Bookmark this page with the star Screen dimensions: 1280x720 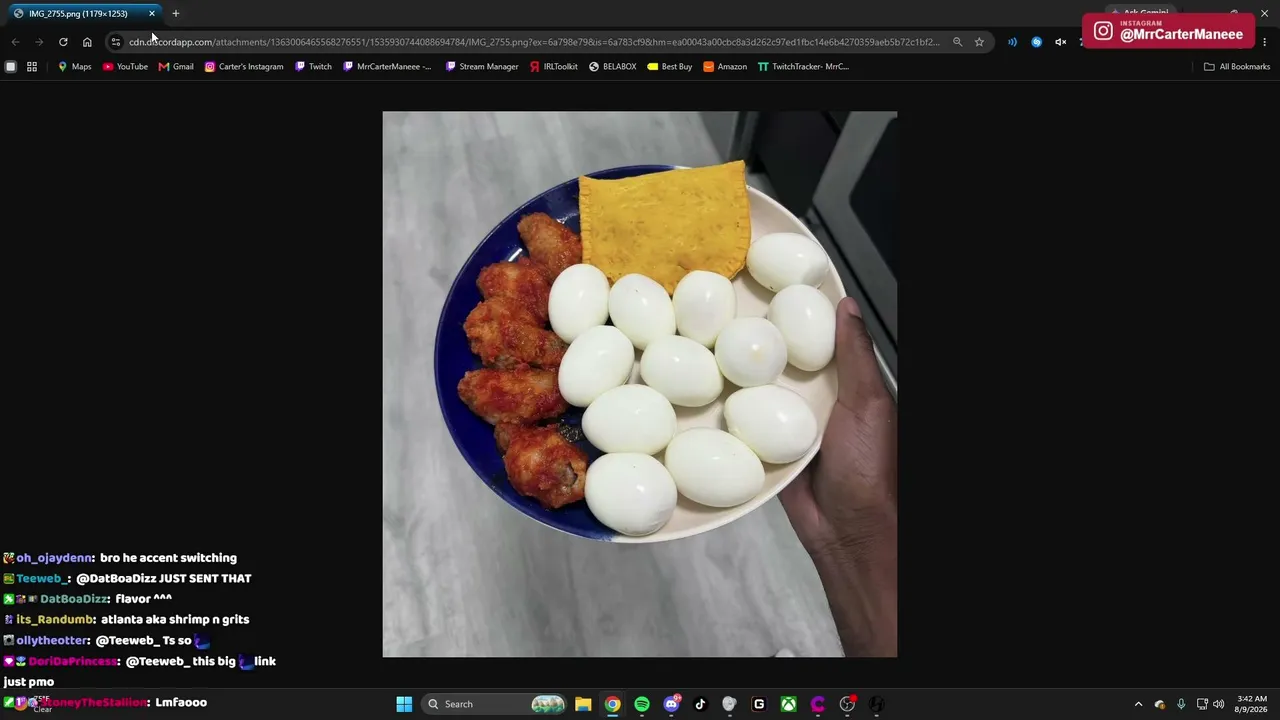(979, 42)
